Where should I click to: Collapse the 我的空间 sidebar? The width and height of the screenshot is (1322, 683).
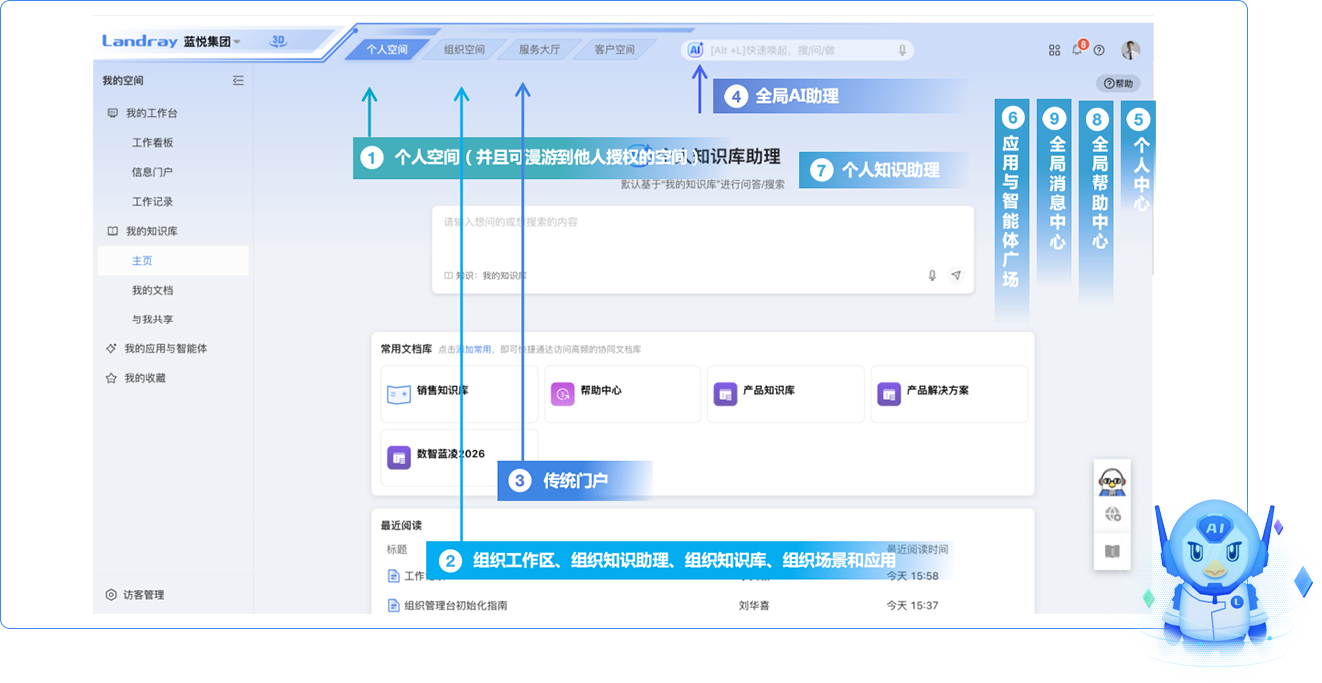pos(238,80)
